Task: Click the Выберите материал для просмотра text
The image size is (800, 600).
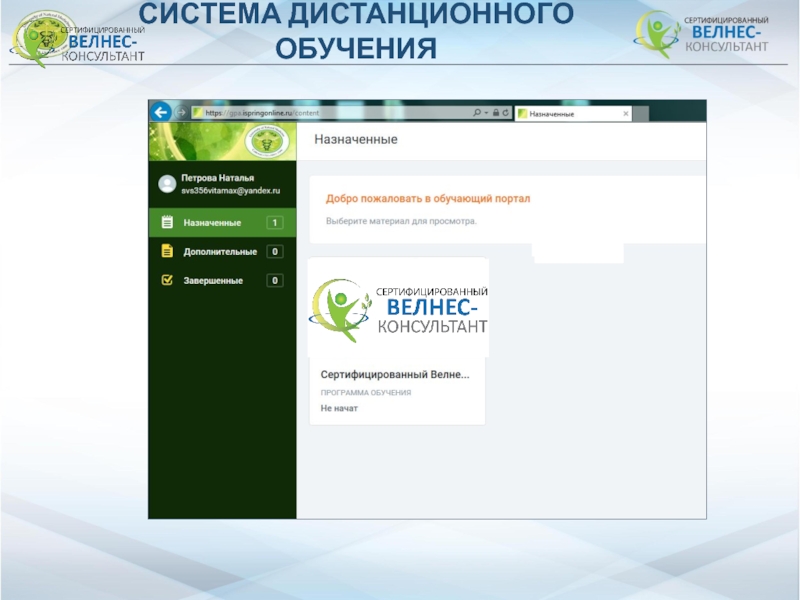Action: coord(401,221)
